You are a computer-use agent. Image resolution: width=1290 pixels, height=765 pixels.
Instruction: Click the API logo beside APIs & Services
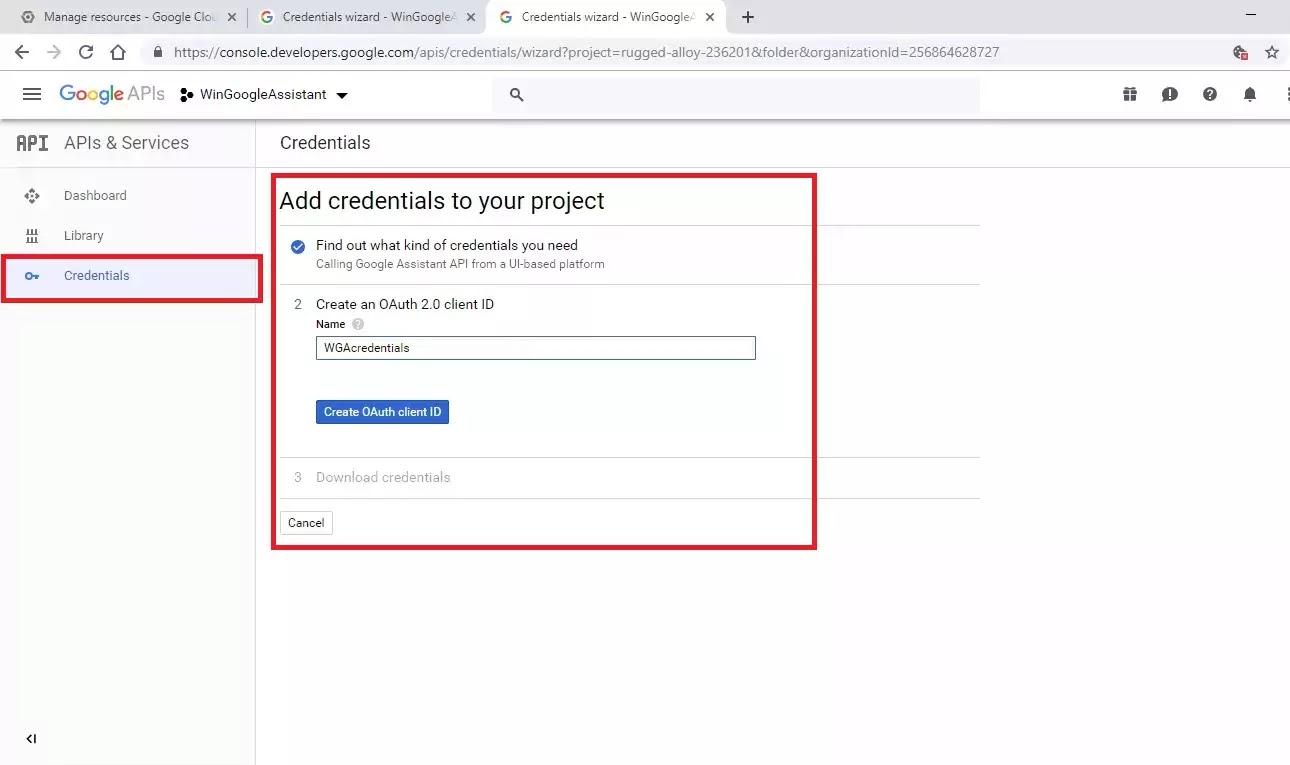(x=32, y=143)
